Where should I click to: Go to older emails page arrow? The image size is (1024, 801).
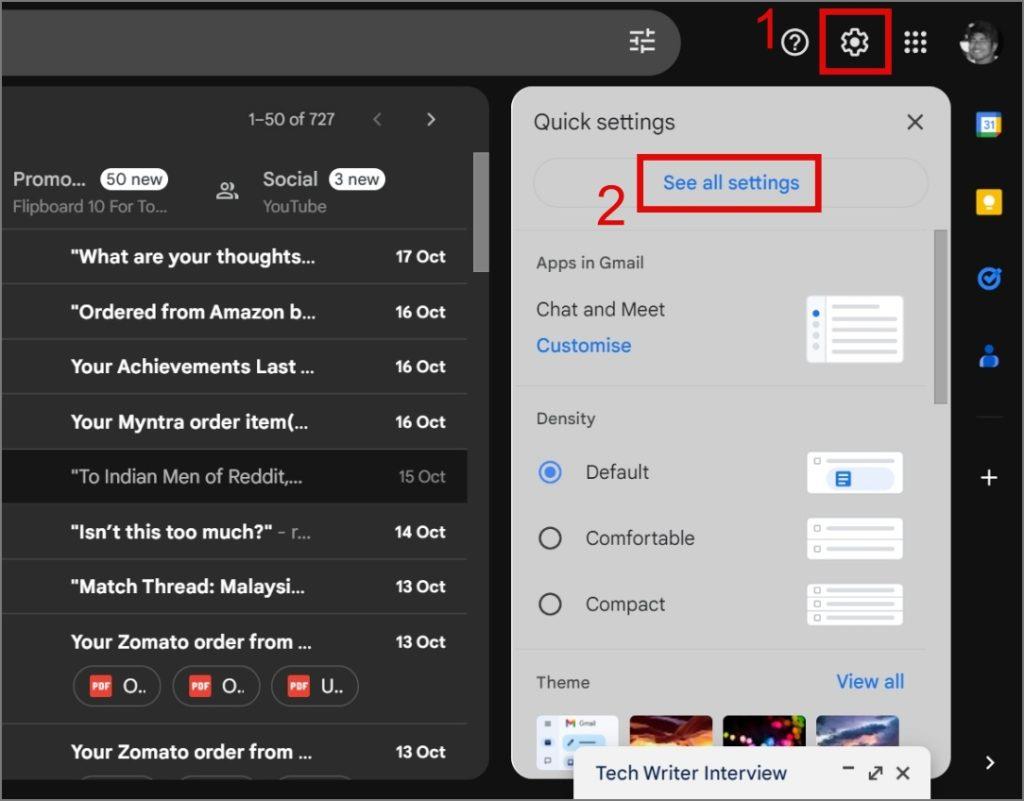click(x=431, y=119)
